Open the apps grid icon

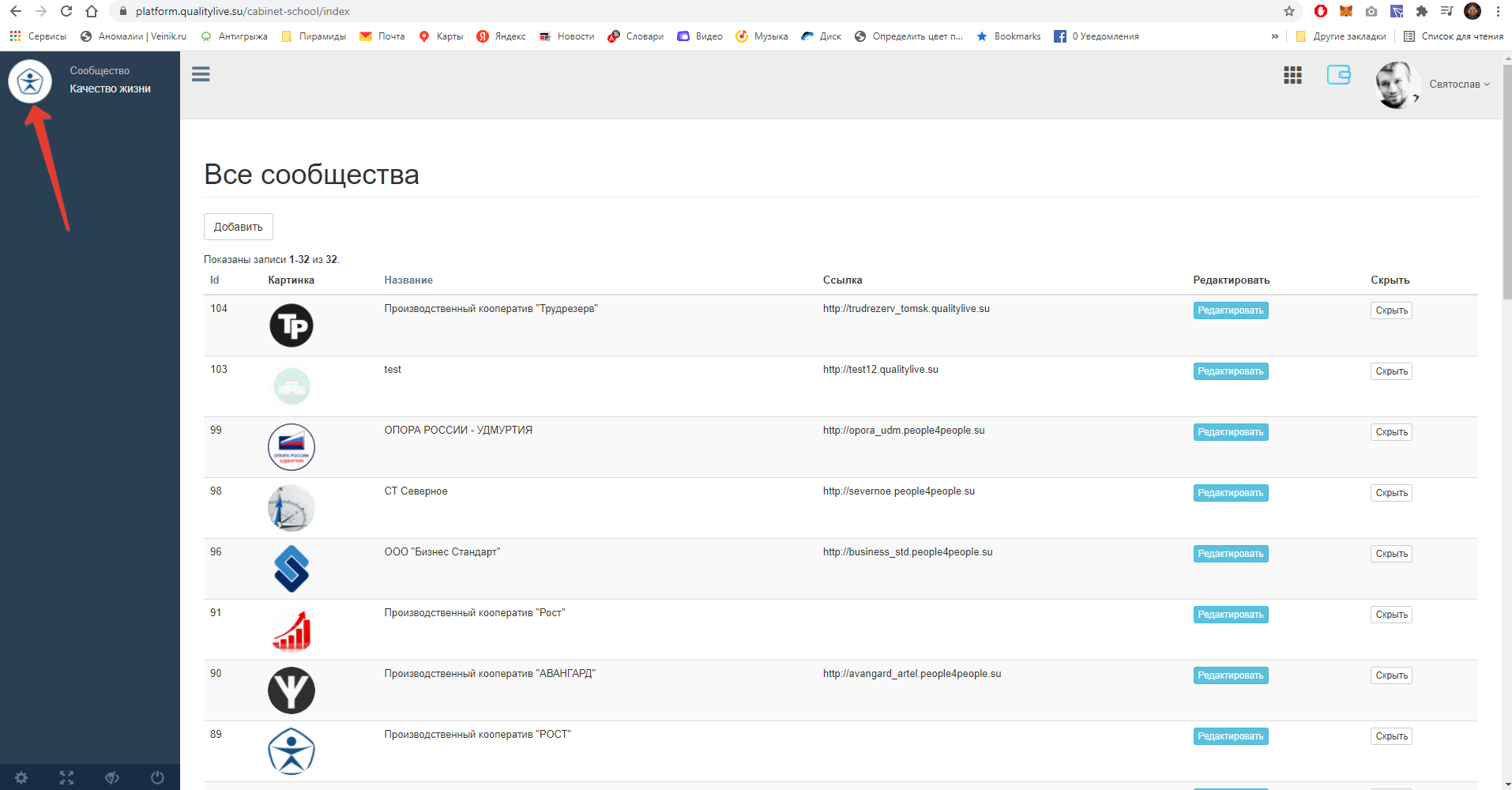point(1292,75)
